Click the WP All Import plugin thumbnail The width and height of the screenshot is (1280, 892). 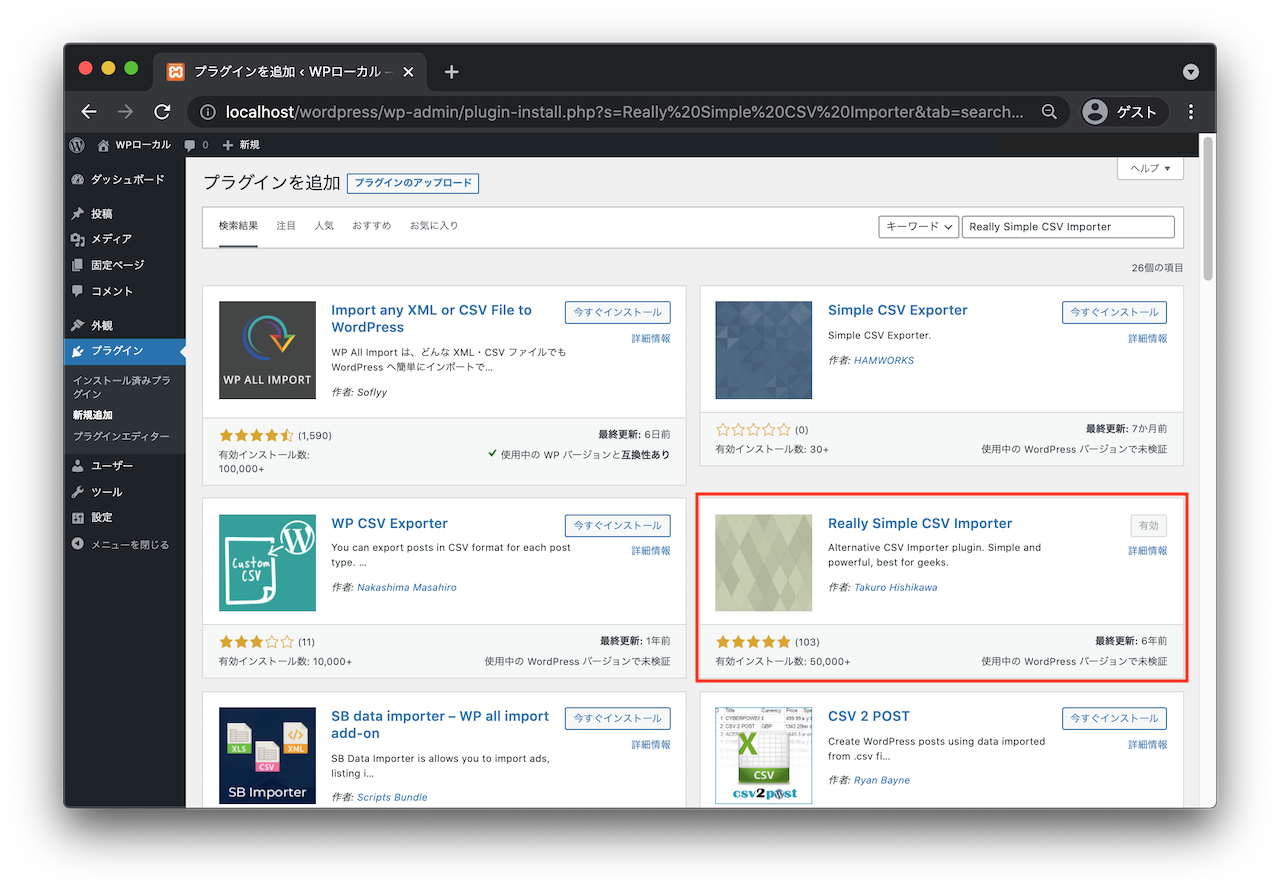267,350
